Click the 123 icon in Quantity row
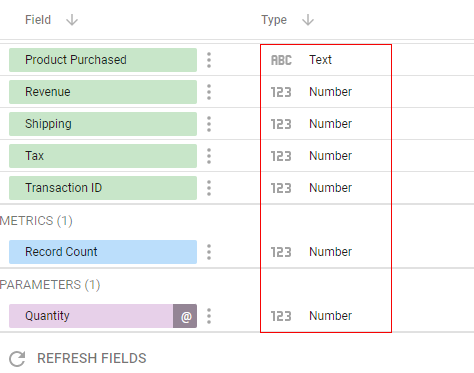 point(281,316)
